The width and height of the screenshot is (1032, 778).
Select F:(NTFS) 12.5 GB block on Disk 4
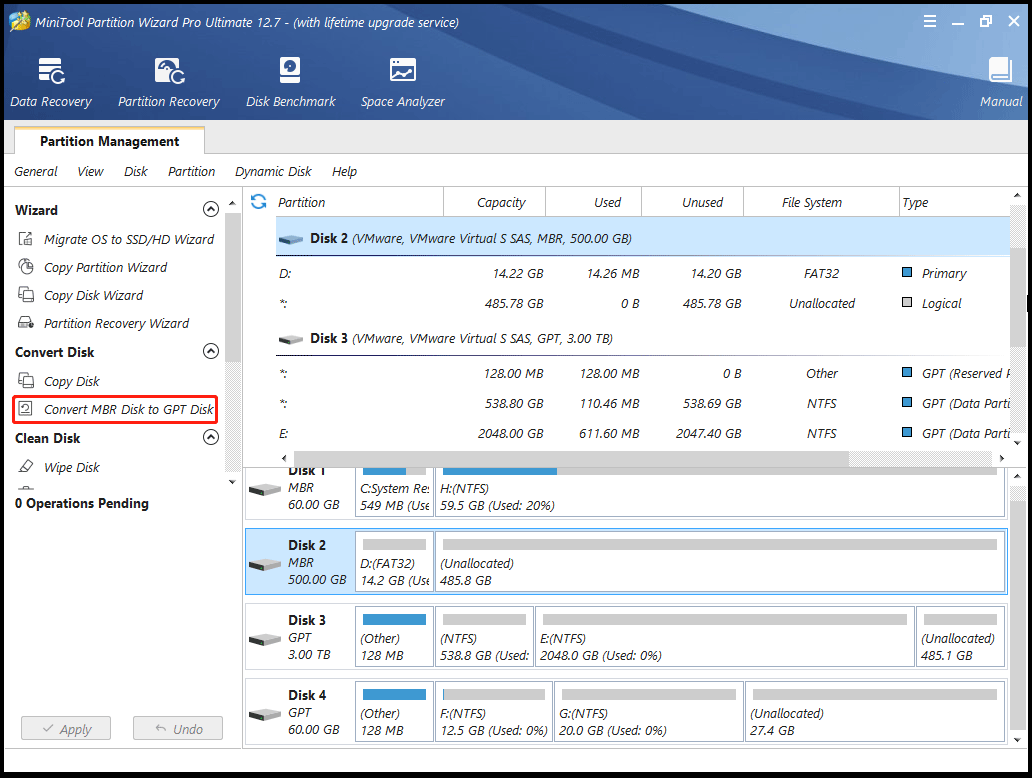tap(494, 712)
